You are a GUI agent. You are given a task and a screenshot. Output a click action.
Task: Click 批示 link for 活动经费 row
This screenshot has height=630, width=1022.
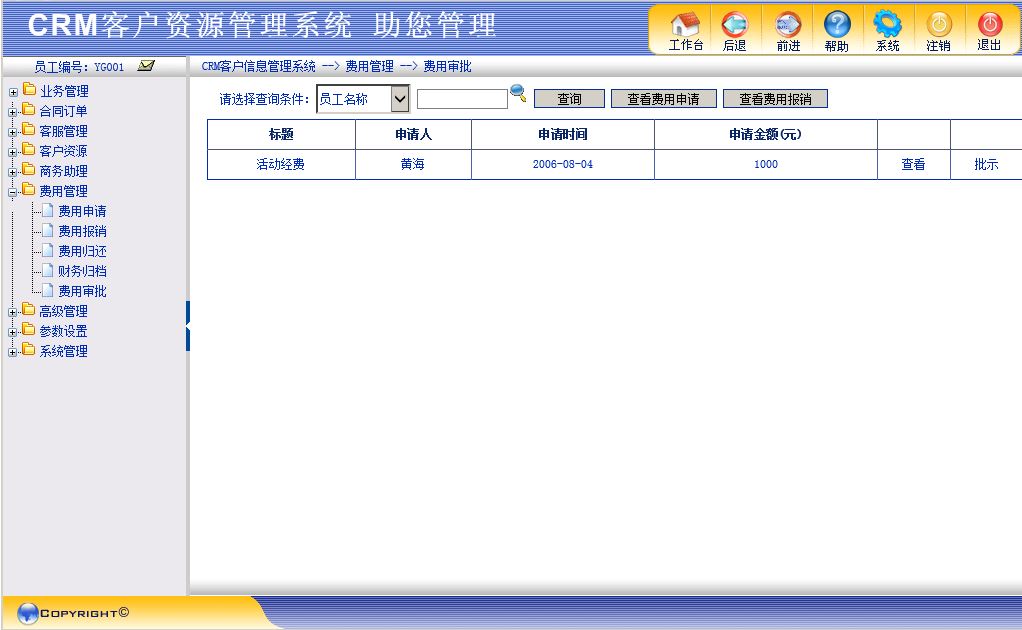986,164
